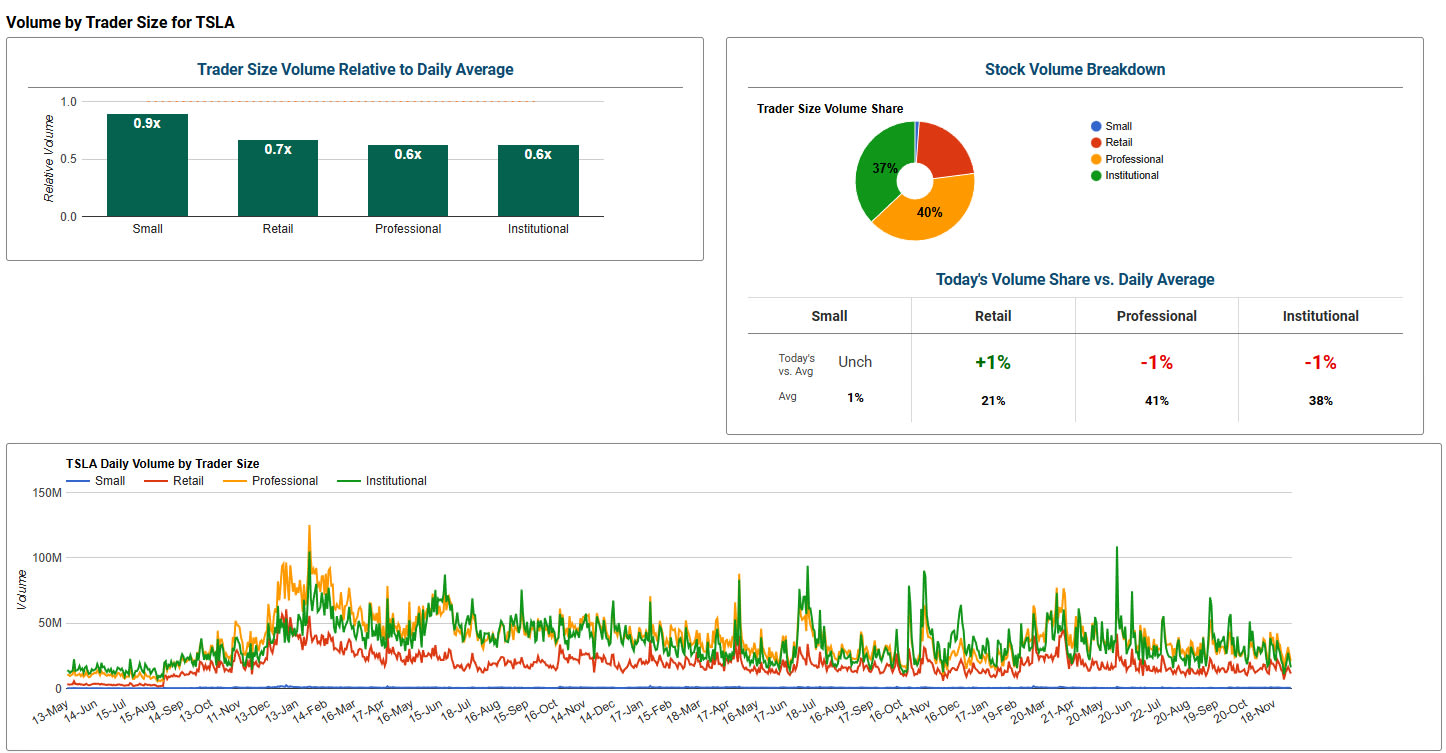Click the 38% average Institutional cell
The image size is (1446, 753).
1321,401
